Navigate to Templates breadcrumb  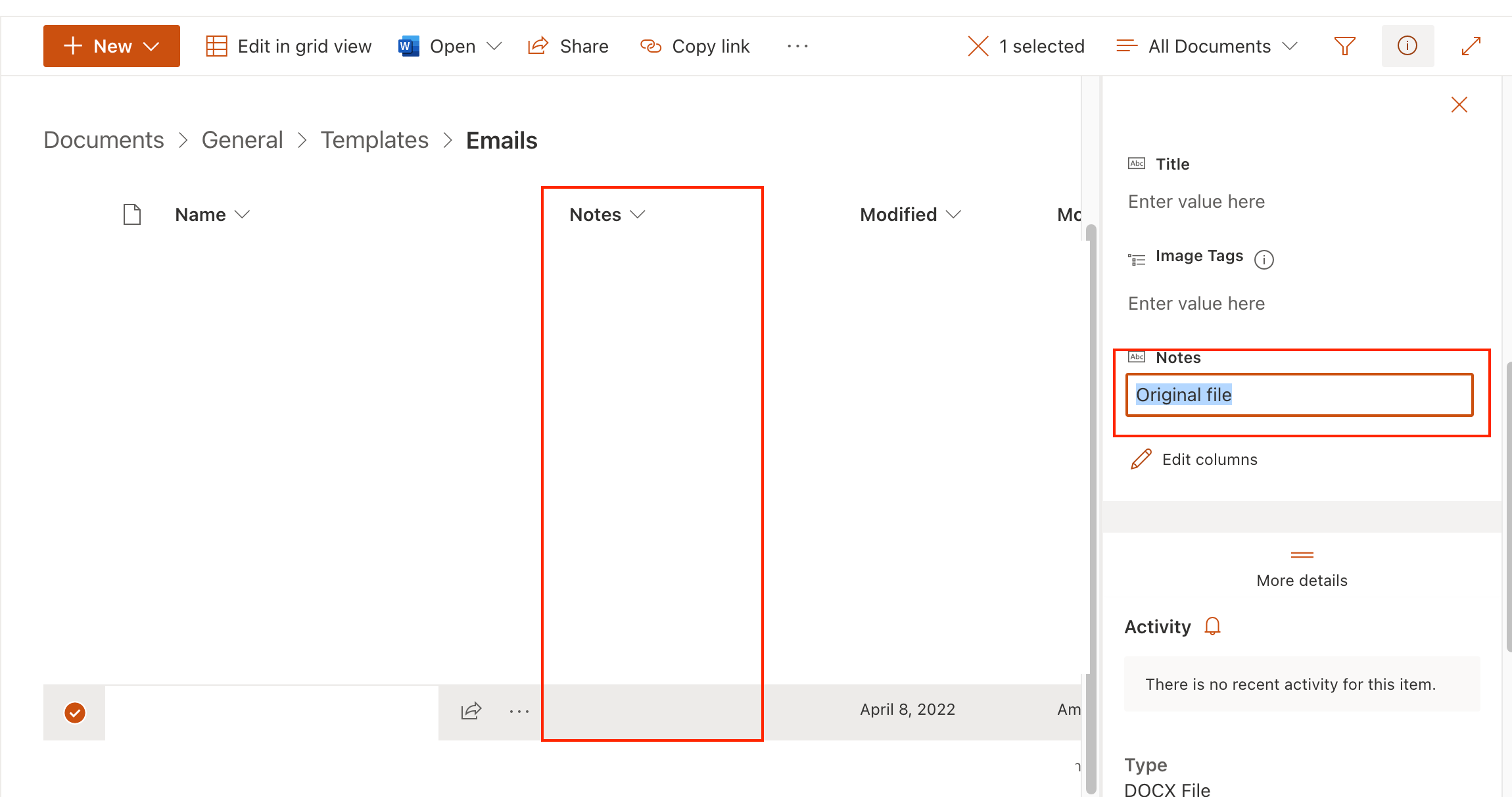(374, 140)
